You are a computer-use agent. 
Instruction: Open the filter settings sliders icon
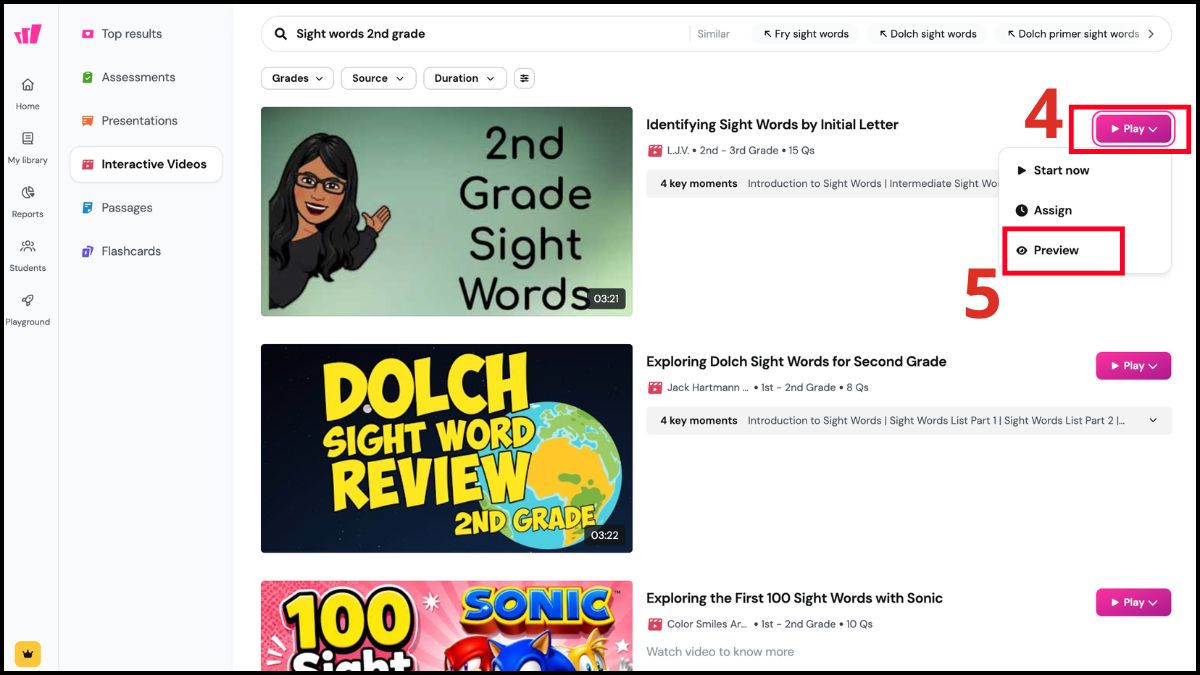click(524, 78)
